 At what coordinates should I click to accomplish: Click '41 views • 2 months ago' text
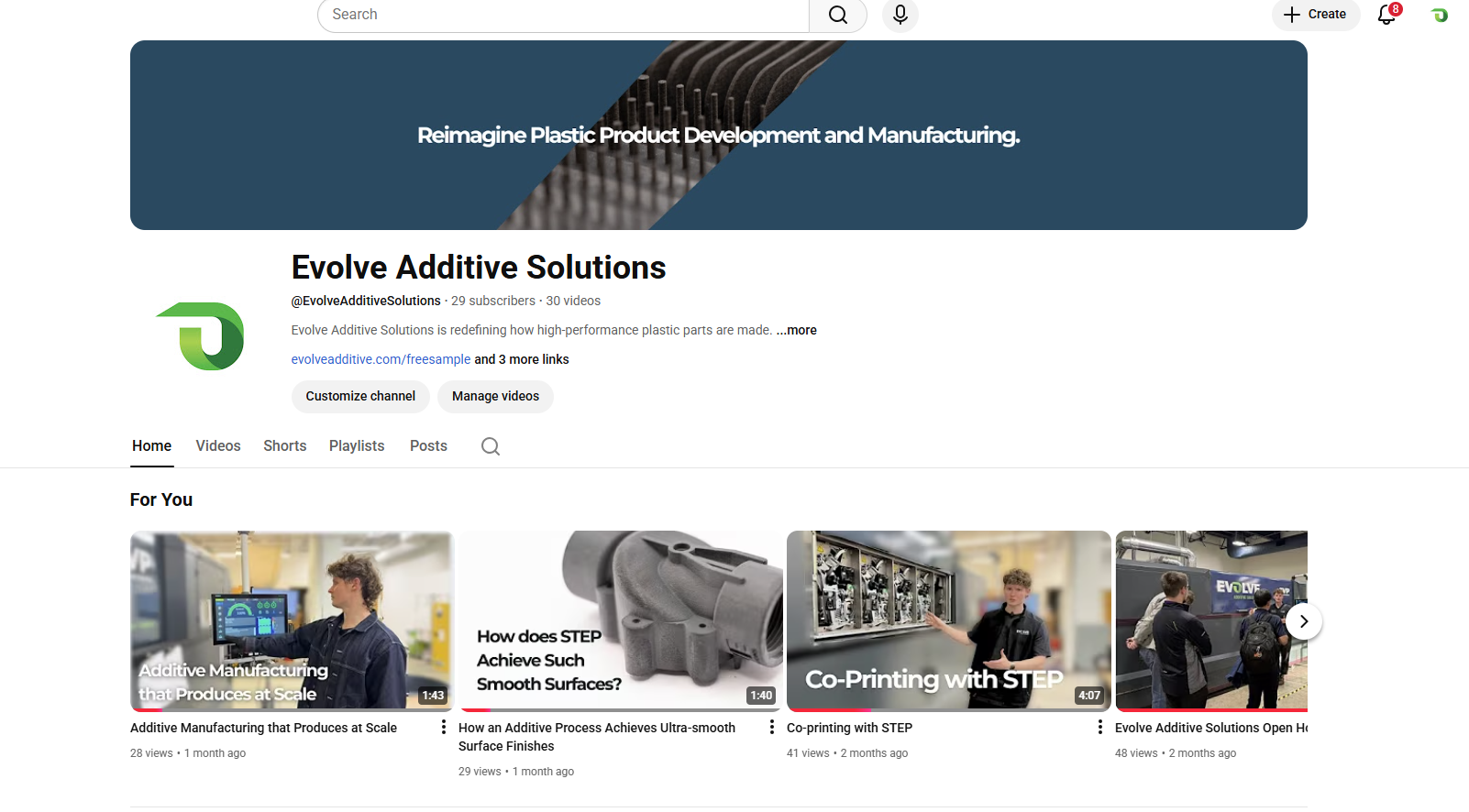click(x=847, y=753)
